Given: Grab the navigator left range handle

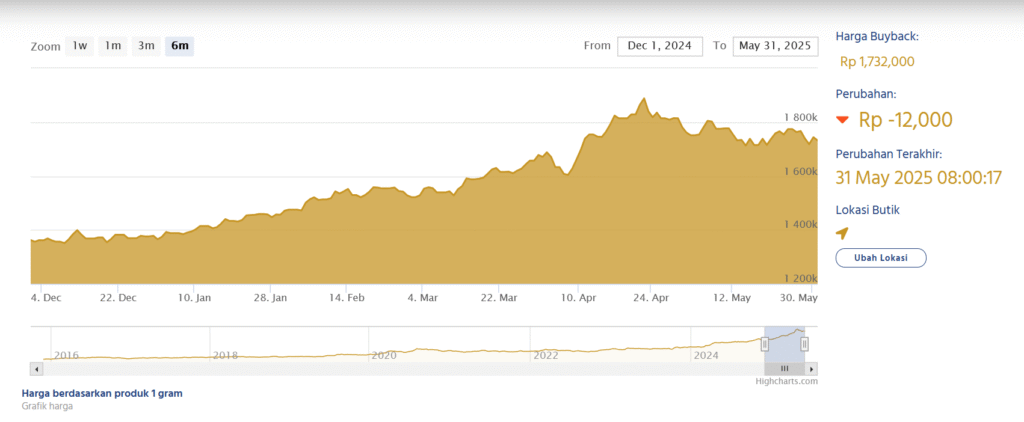Looking at the screenshot, I should coord(765,344).
